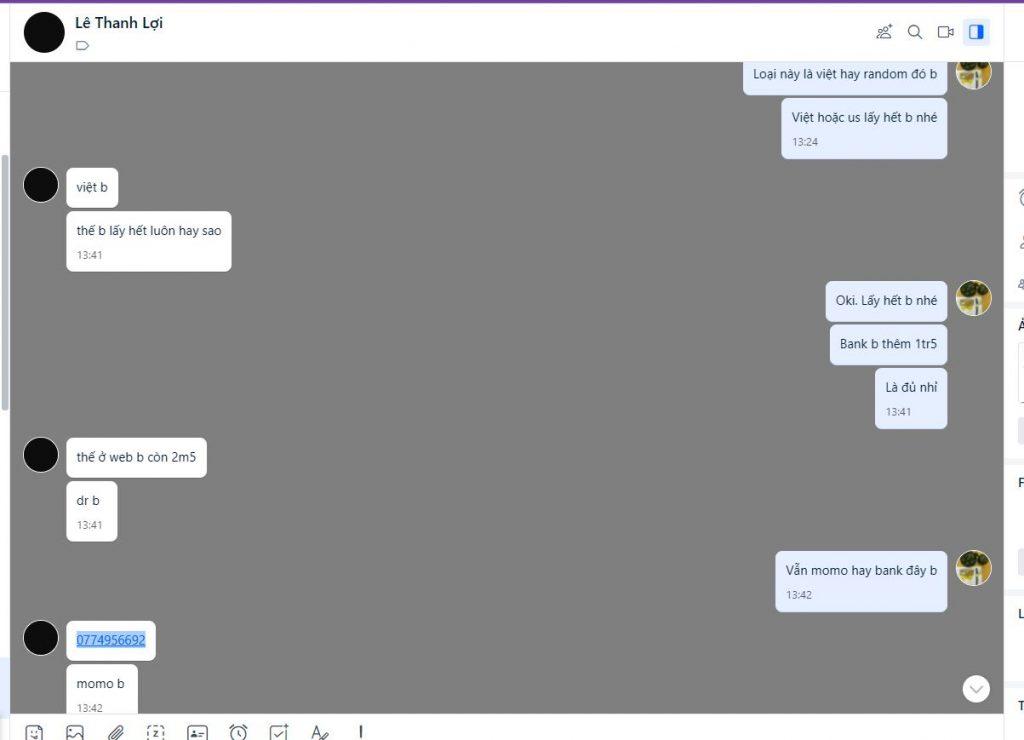
Task: Open the contact avatar in the chat header
Action: pyautogui.click(x=44, y=33)
